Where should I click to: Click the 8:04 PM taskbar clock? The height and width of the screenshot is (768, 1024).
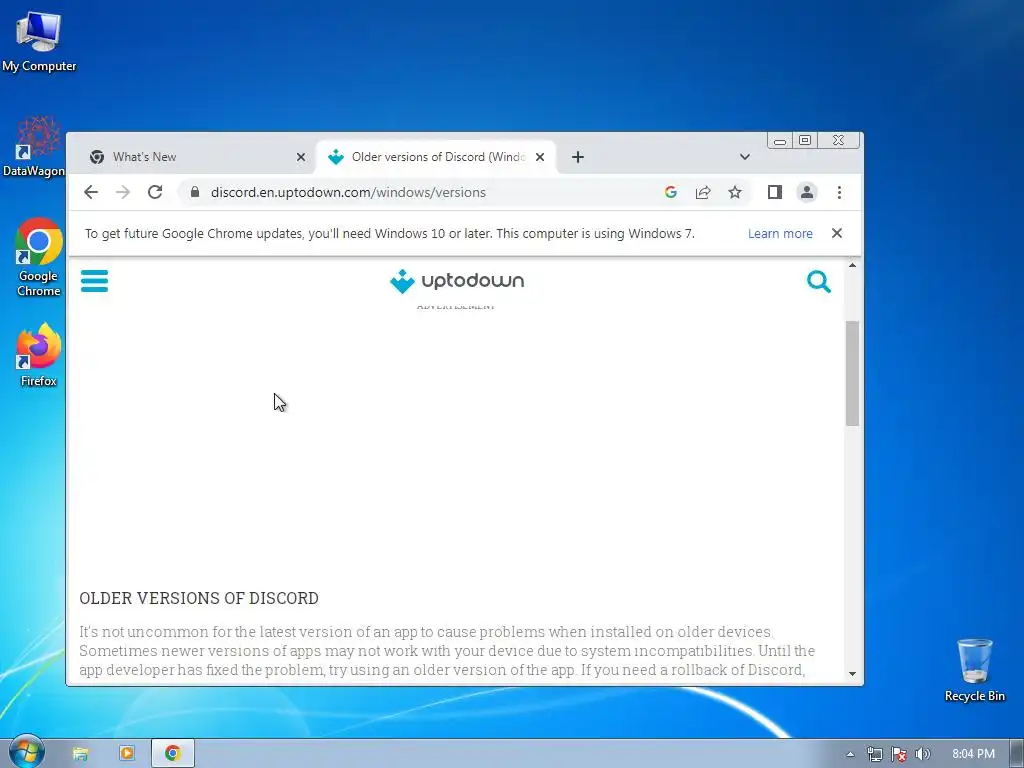click(x=973, y=754)
